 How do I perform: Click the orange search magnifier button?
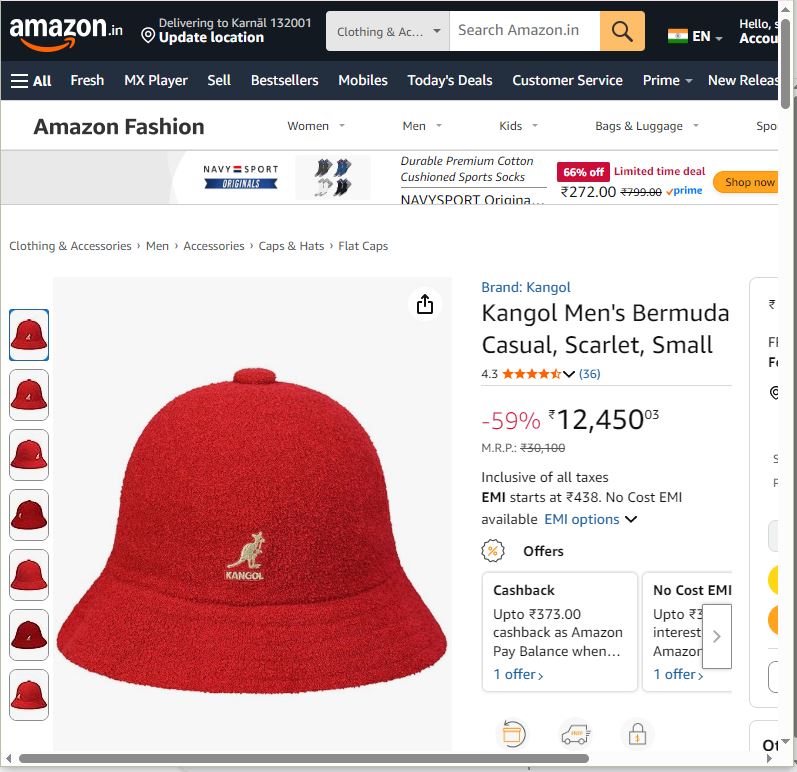click(x=622, y=32)
